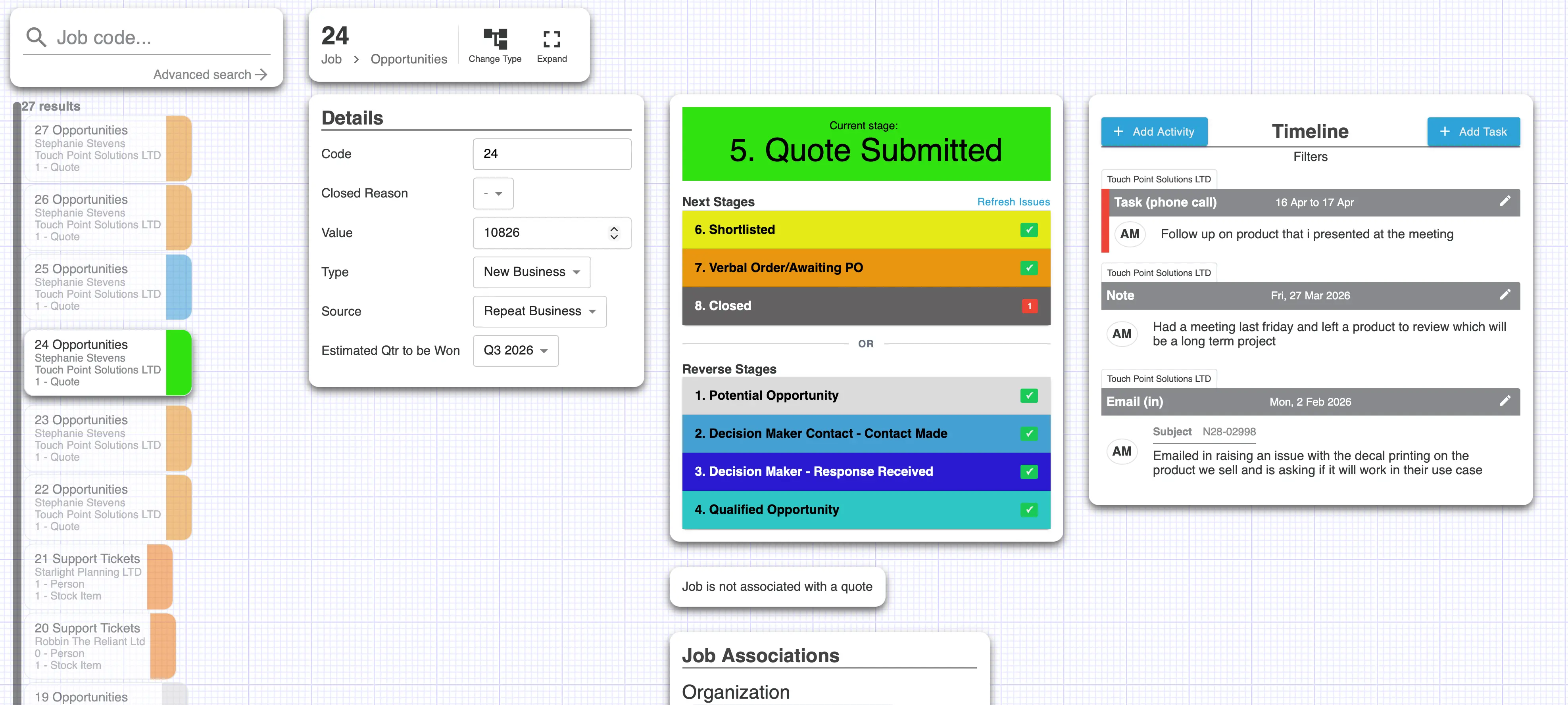Toggle check on 3. Decision Maker Response Received
The image size is (1568, 705).
(x=1029, y=471)
